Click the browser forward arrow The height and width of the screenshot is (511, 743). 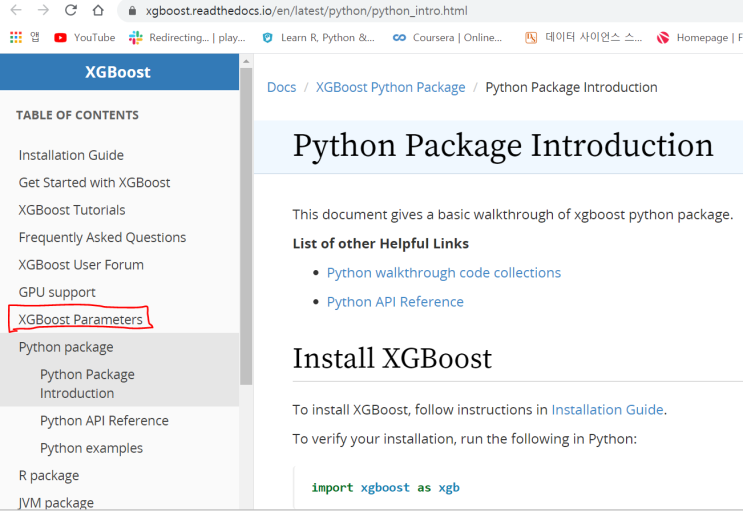pos(44,10)
